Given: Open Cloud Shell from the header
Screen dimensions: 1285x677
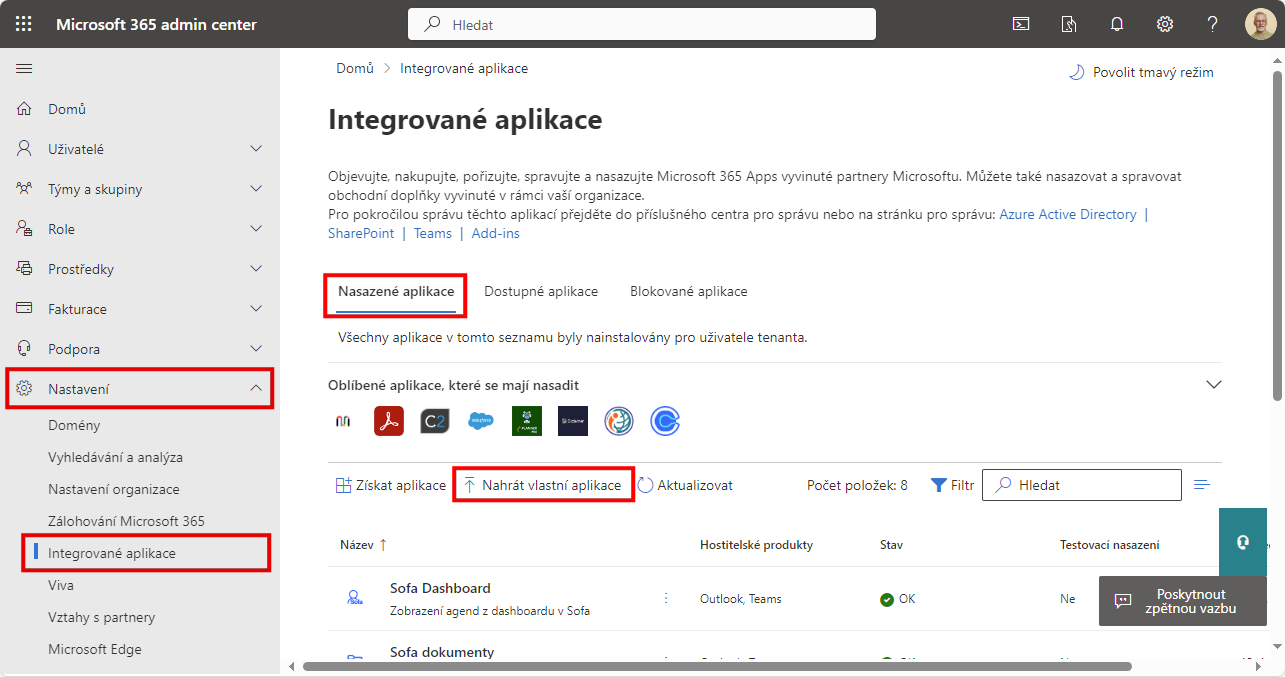Looking at the screenshot, I should (1021, 24).
